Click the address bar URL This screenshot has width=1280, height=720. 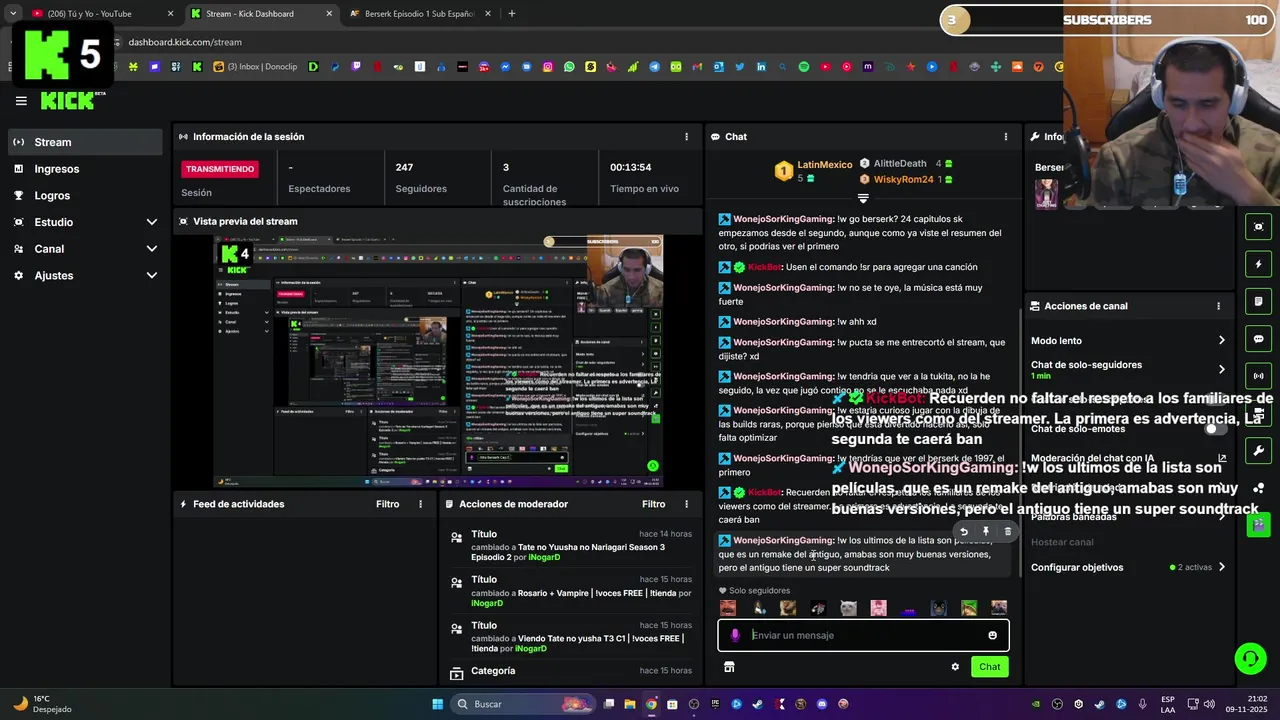(185, 42)
